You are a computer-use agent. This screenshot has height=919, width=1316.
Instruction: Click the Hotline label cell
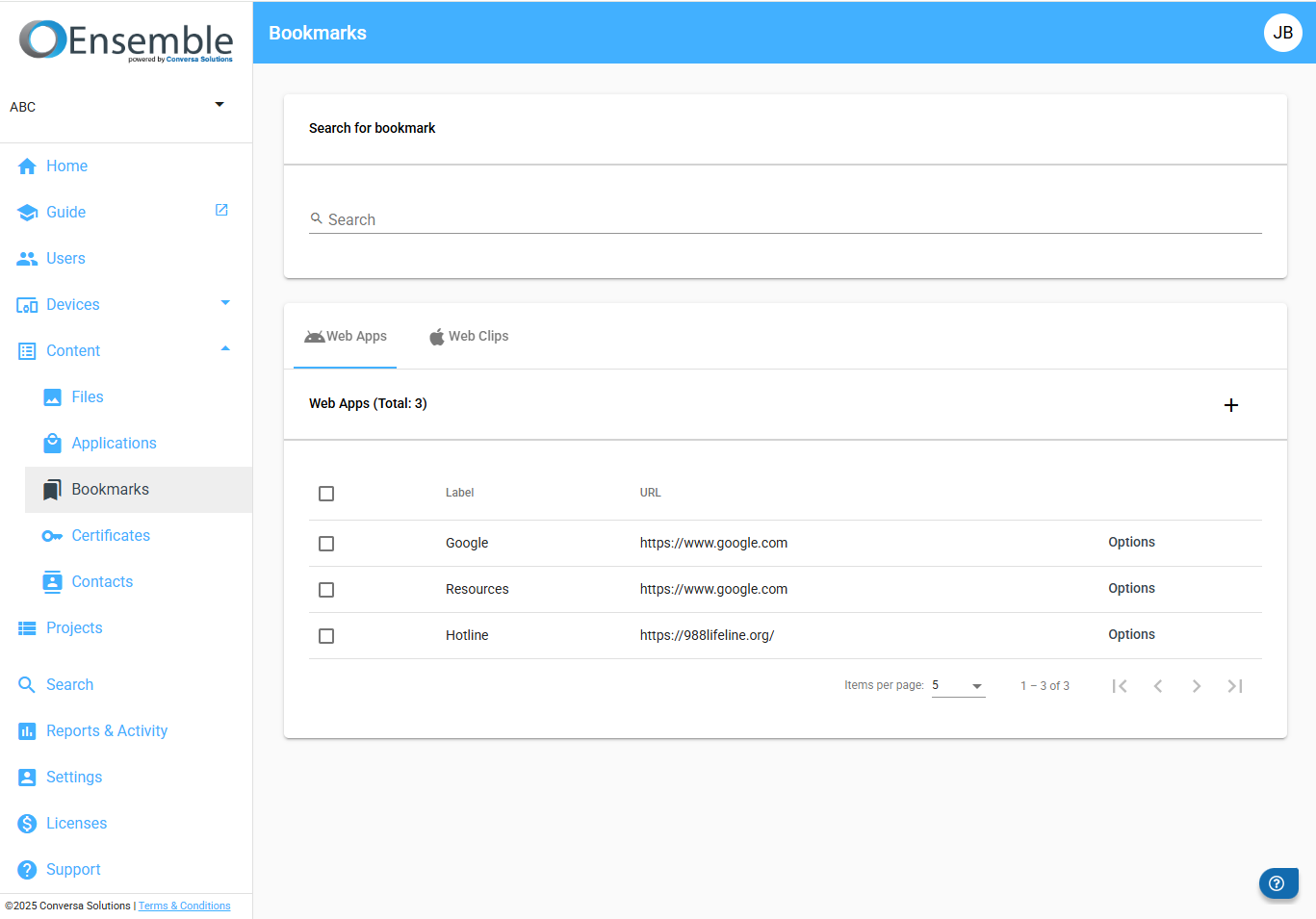coord(467,636)
